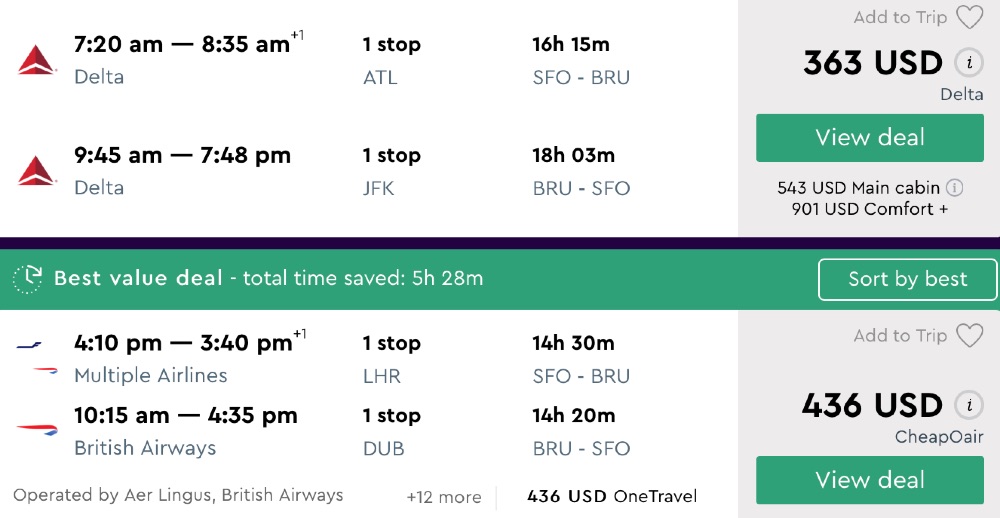Click British Airways logo on return flight
The width and height of the screenshot is (1000, 518).
[37, 430]
